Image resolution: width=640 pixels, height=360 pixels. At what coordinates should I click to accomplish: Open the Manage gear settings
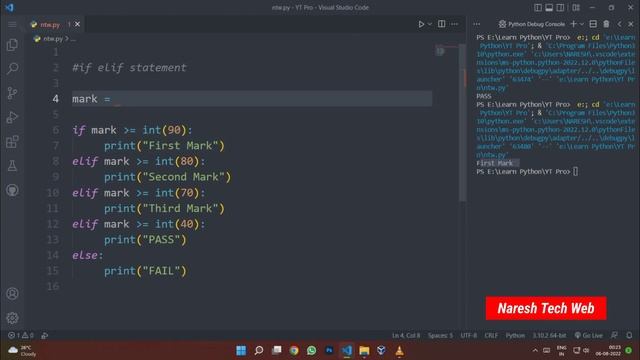(12, 318)
